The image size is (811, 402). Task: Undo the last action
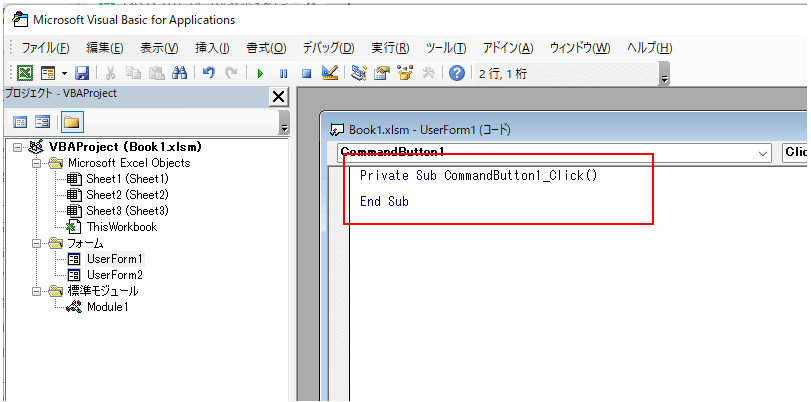tap(208, 74)
